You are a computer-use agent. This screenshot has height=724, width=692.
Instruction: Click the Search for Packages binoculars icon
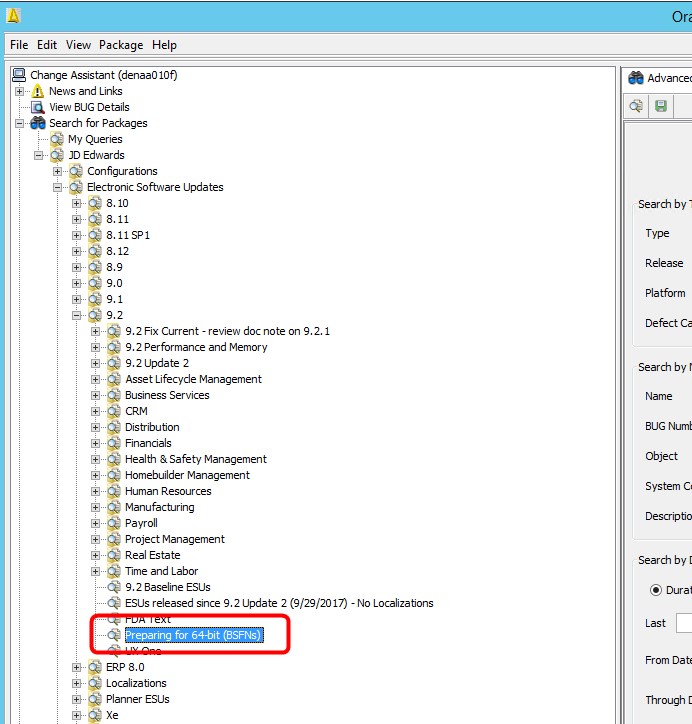[38, 123]
